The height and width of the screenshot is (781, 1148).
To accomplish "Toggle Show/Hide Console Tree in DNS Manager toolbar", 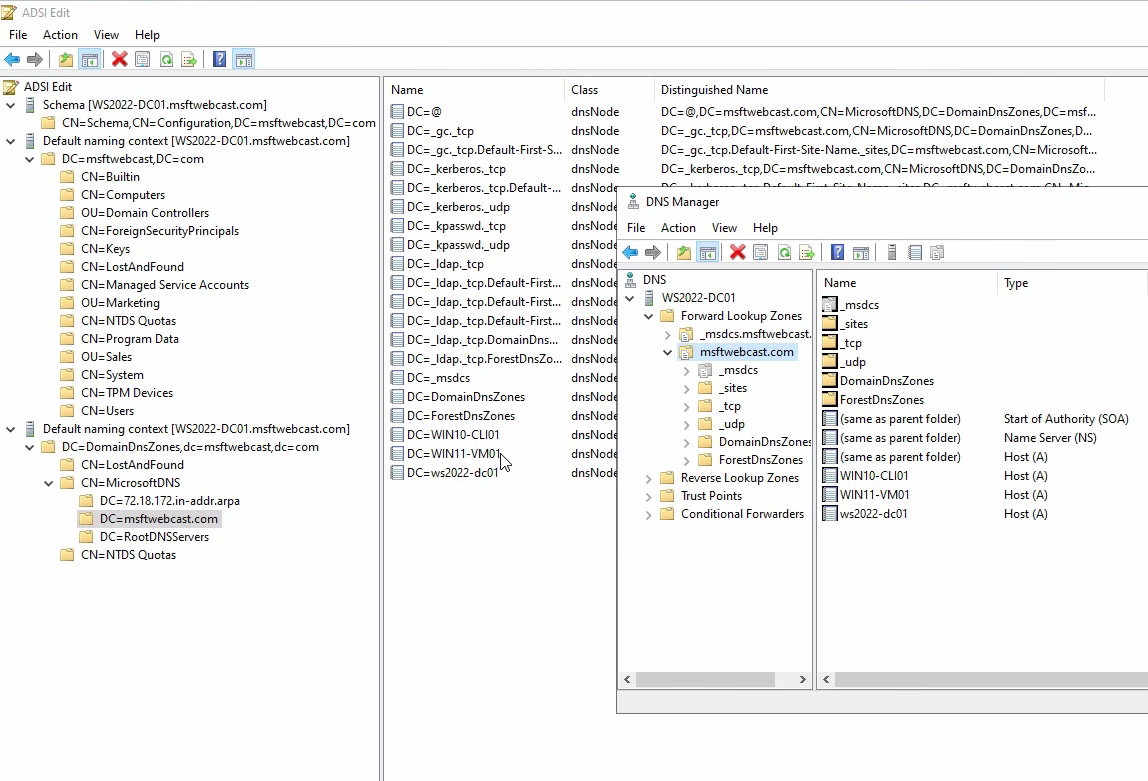I will pos(707,253).
